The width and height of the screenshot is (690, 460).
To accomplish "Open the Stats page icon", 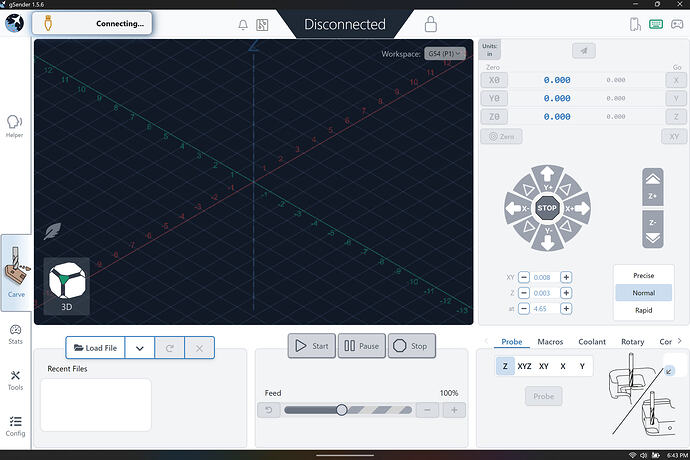I will (15, 334).
